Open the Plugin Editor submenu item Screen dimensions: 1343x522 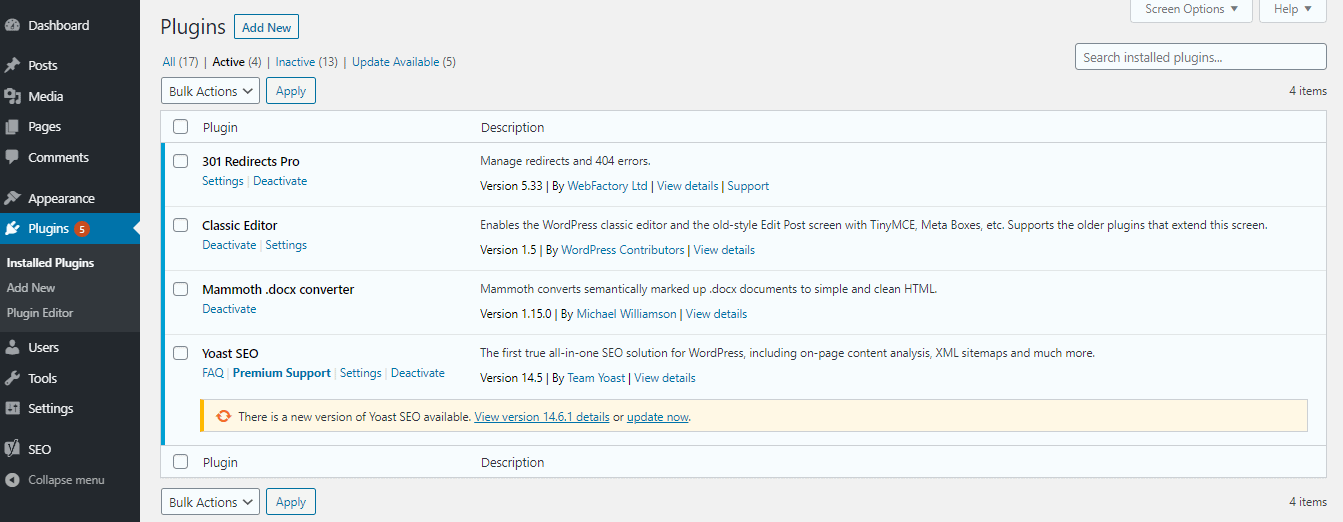tap(40, 313)
